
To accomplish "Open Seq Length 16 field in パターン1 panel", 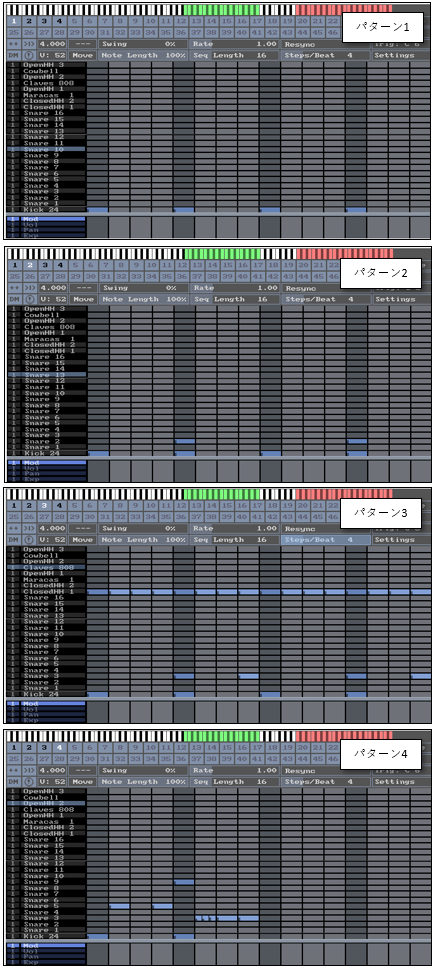I will (x=235, y=56).
